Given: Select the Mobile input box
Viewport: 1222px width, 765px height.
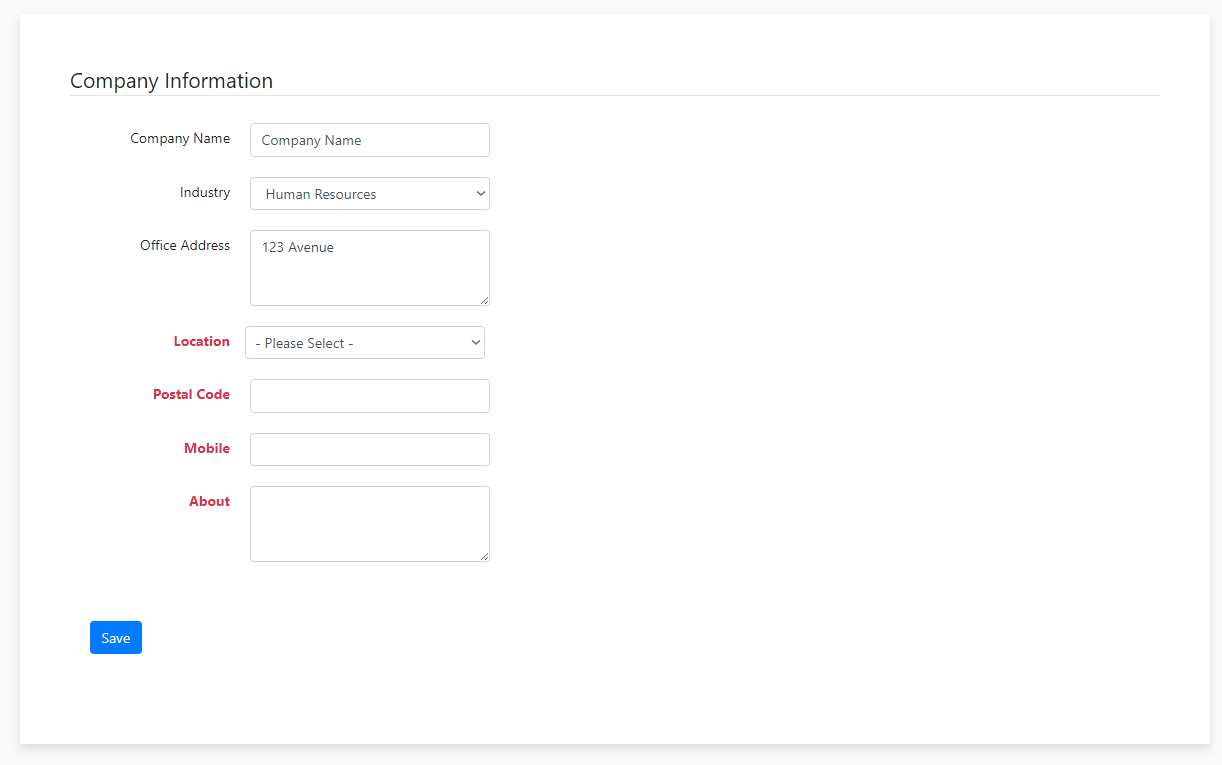Looking at the screenshot, I should pyautogui.click(x=369, y=450).
